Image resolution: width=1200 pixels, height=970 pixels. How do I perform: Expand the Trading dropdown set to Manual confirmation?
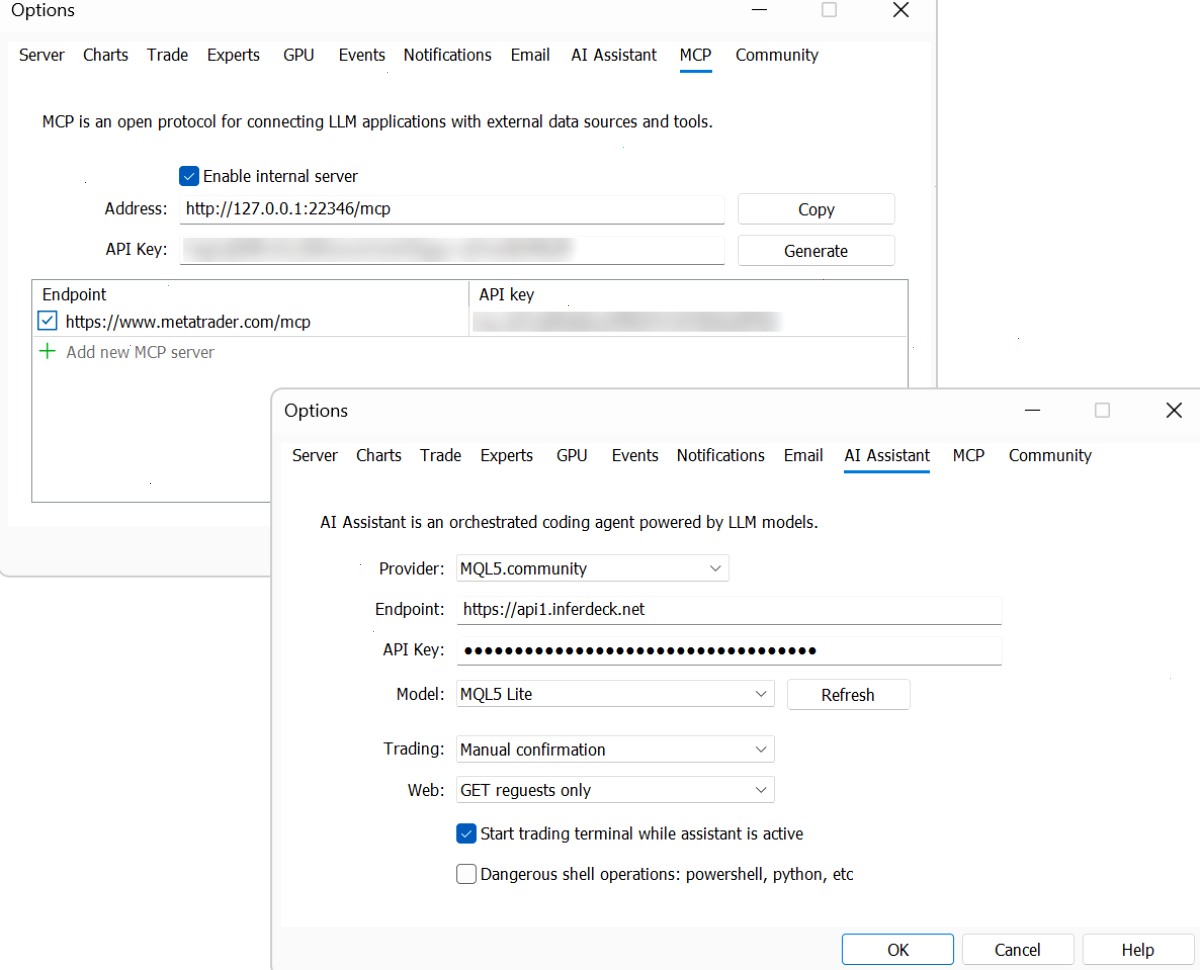[x=615, y=749]
